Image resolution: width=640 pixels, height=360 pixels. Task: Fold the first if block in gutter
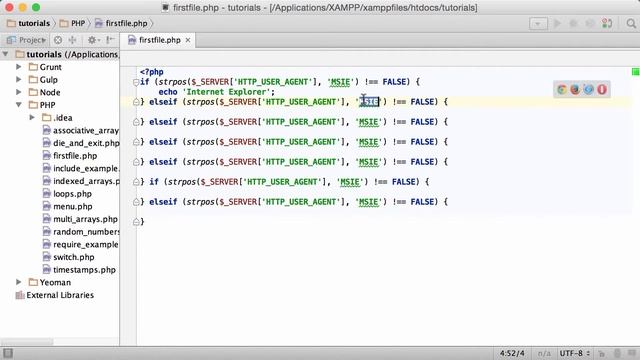point(136,82)
